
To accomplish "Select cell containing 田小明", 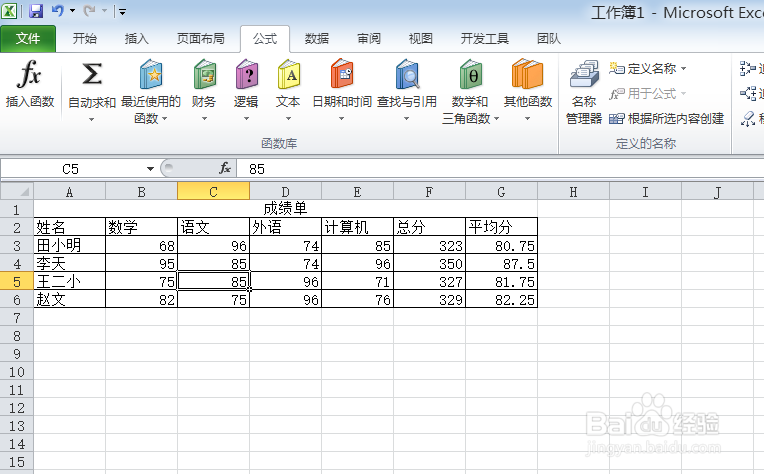I will click(69, 245).
